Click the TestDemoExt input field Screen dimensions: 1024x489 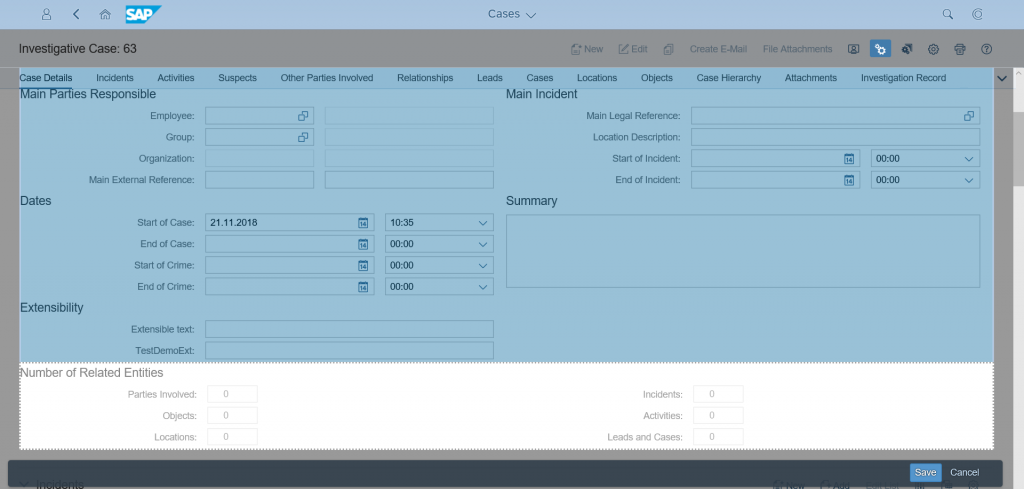(x=349, y=351)
